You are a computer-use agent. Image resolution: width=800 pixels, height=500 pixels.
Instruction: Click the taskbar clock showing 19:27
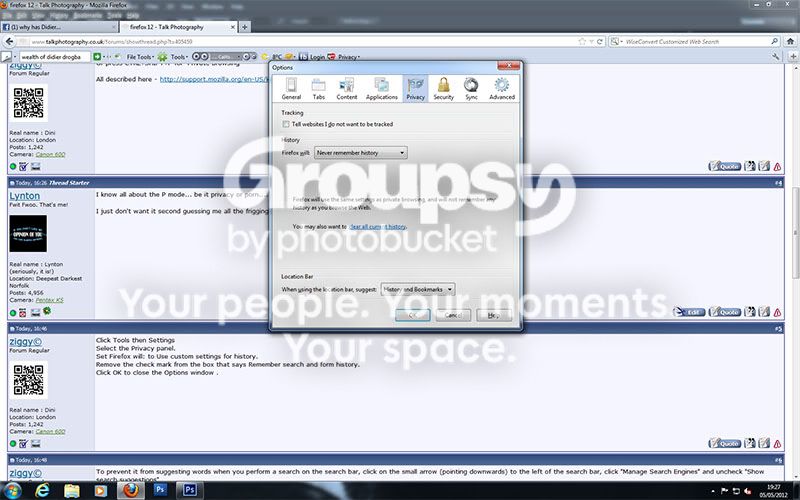773,491
